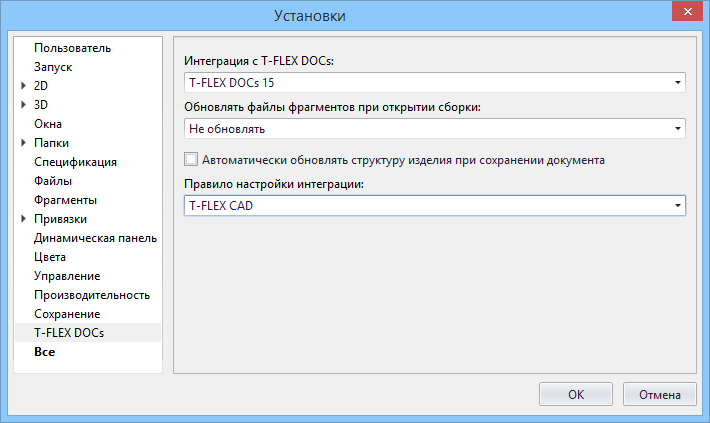Select the Динамическая панель category

click(95, 238)
